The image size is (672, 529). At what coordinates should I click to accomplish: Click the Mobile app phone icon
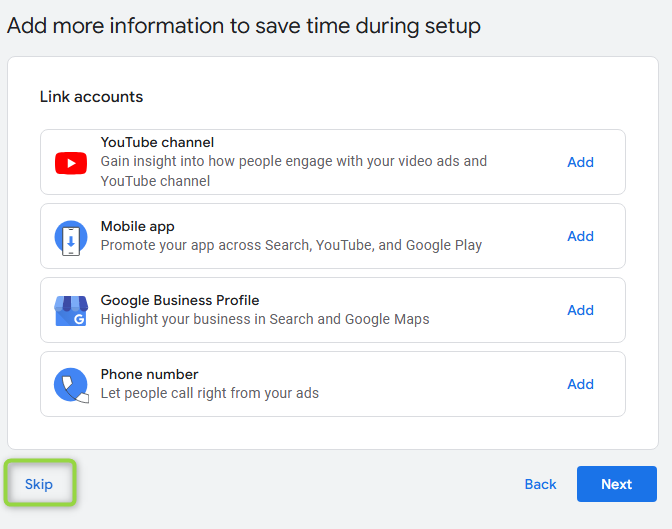71,238
